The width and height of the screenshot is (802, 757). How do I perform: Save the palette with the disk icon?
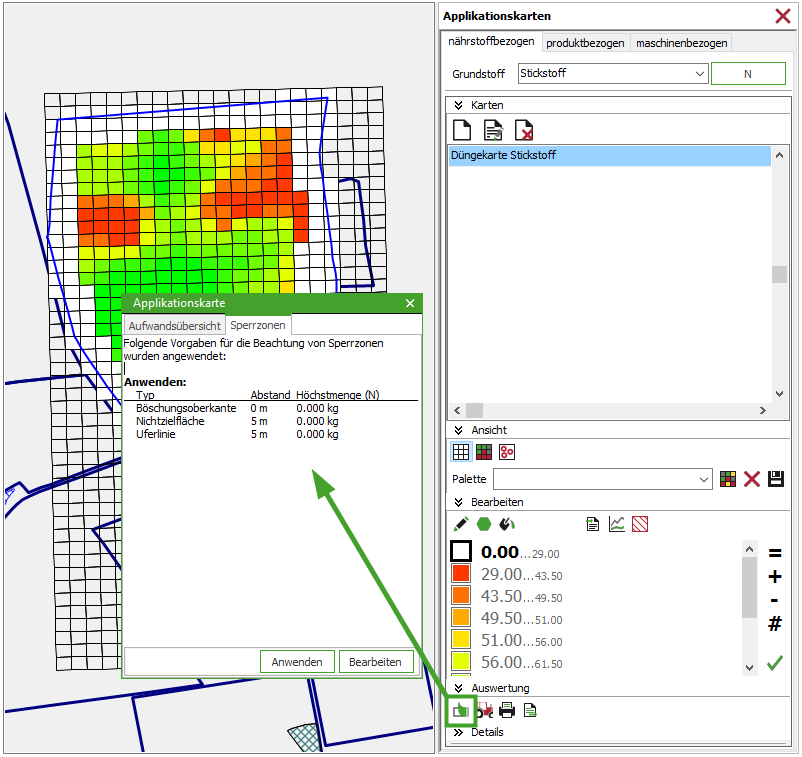[x=775, y=479]
